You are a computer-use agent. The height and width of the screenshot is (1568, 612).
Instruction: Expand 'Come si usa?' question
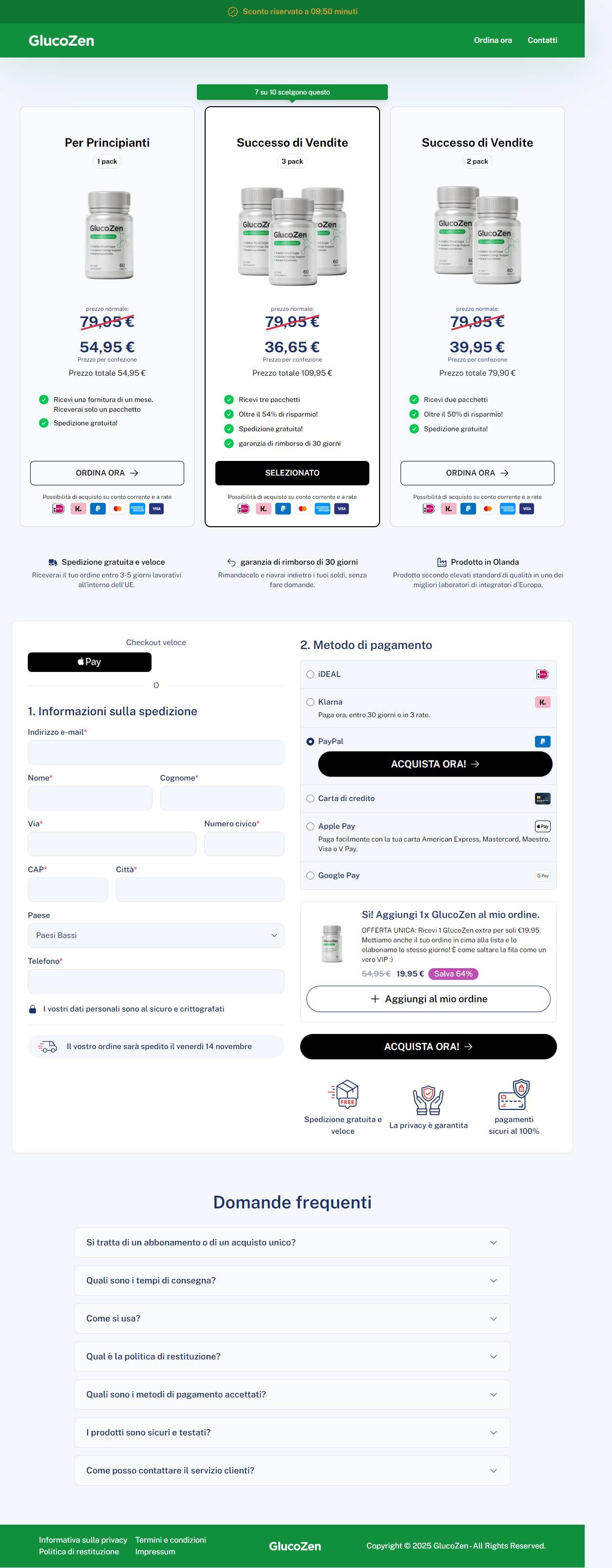point(292,1318)
